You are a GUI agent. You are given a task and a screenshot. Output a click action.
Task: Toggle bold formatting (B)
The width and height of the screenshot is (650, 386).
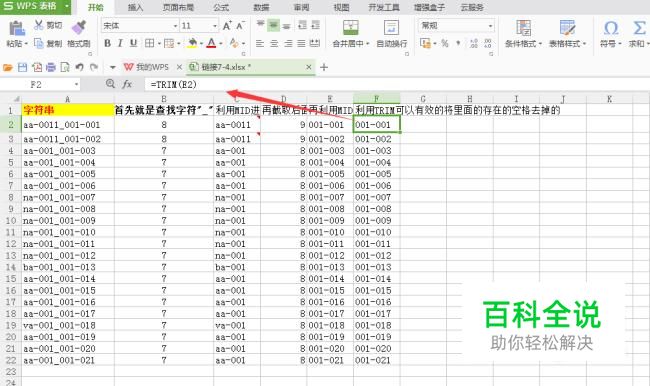pos(107,43)
